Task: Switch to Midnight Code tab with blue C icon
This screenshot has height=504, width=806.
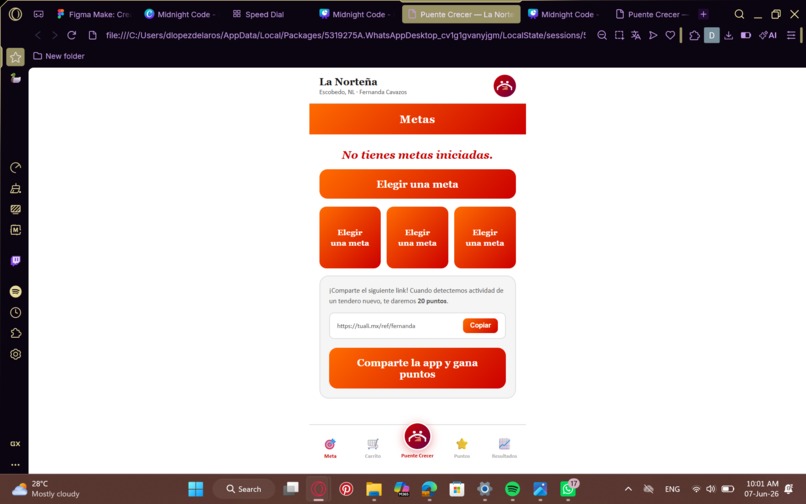Action: tap(180, 14)
